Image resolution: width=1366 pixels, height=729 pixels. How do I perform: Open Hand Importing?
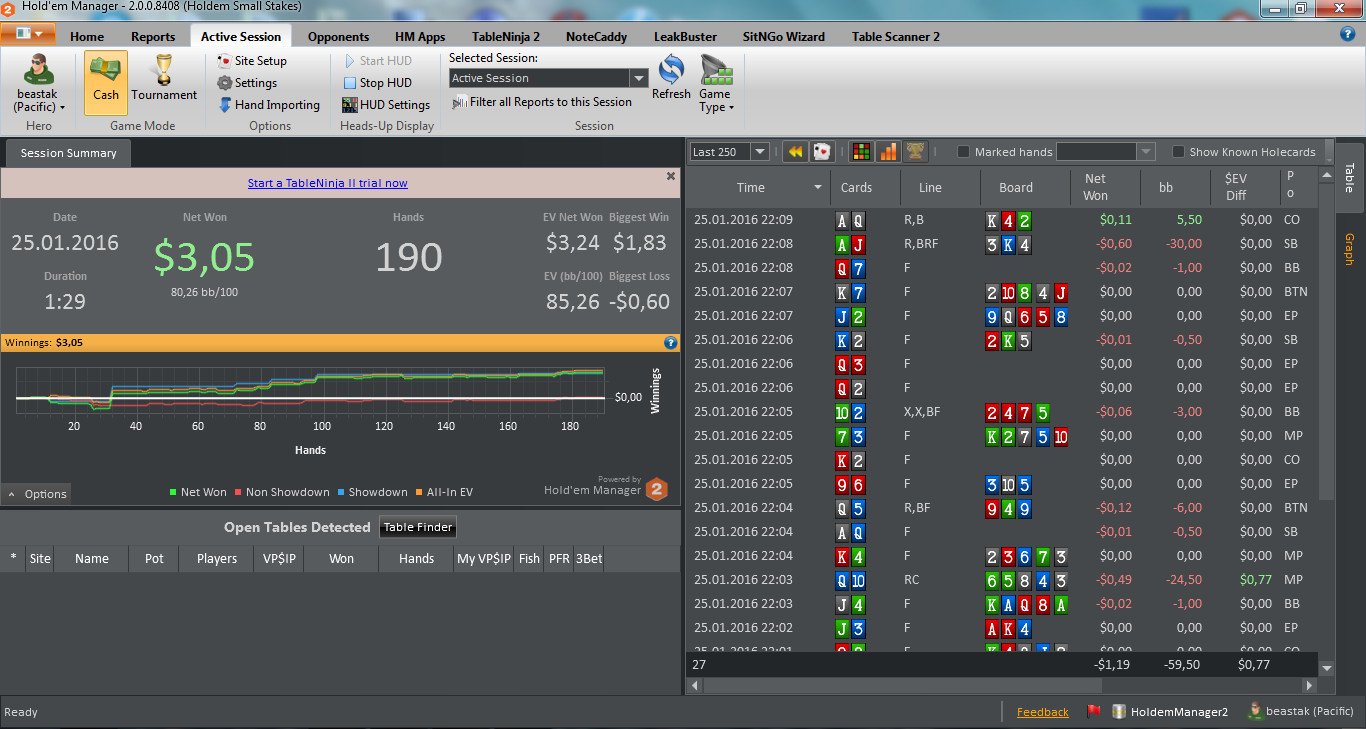pos(269,105)
